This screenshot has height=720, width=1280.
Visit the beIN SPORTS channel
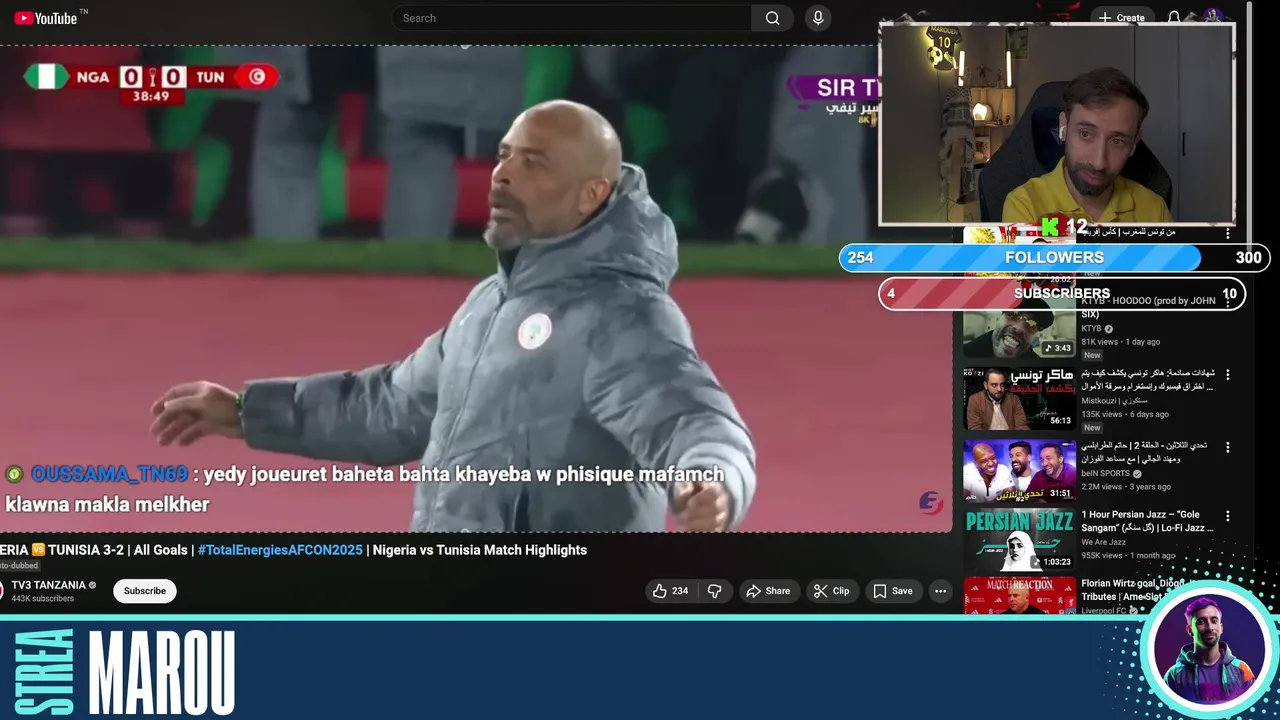1105,473
